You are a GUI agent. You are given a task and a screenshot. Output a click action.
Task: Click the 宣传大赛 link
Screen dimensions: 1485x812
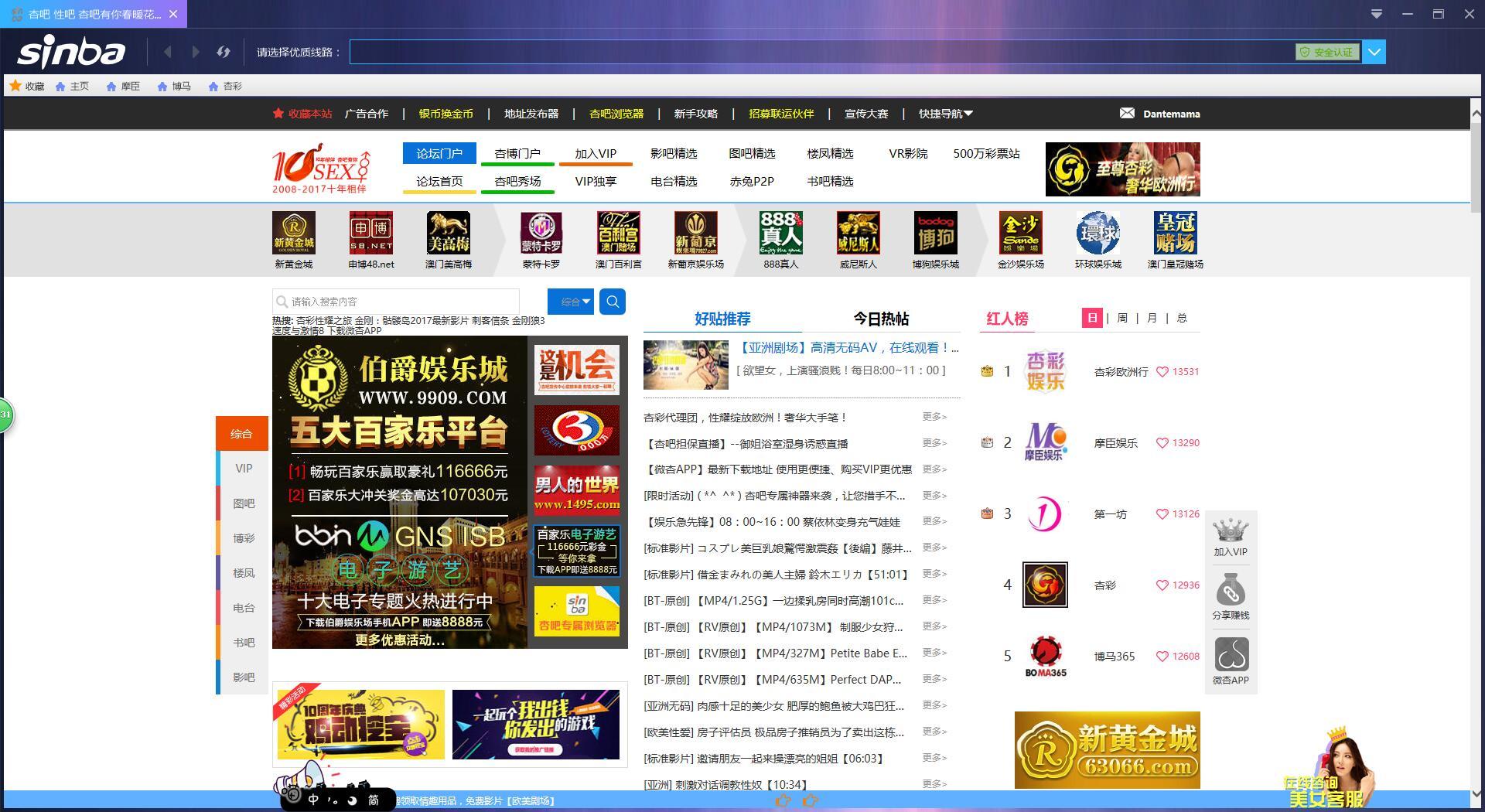[866, 114]
